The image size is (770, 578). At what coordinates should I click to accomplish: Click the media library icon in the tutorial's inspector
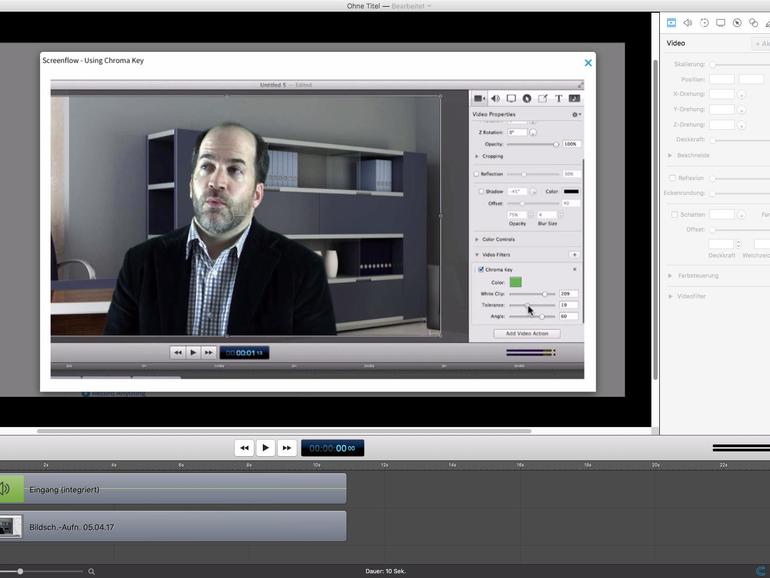click(574, 98)
